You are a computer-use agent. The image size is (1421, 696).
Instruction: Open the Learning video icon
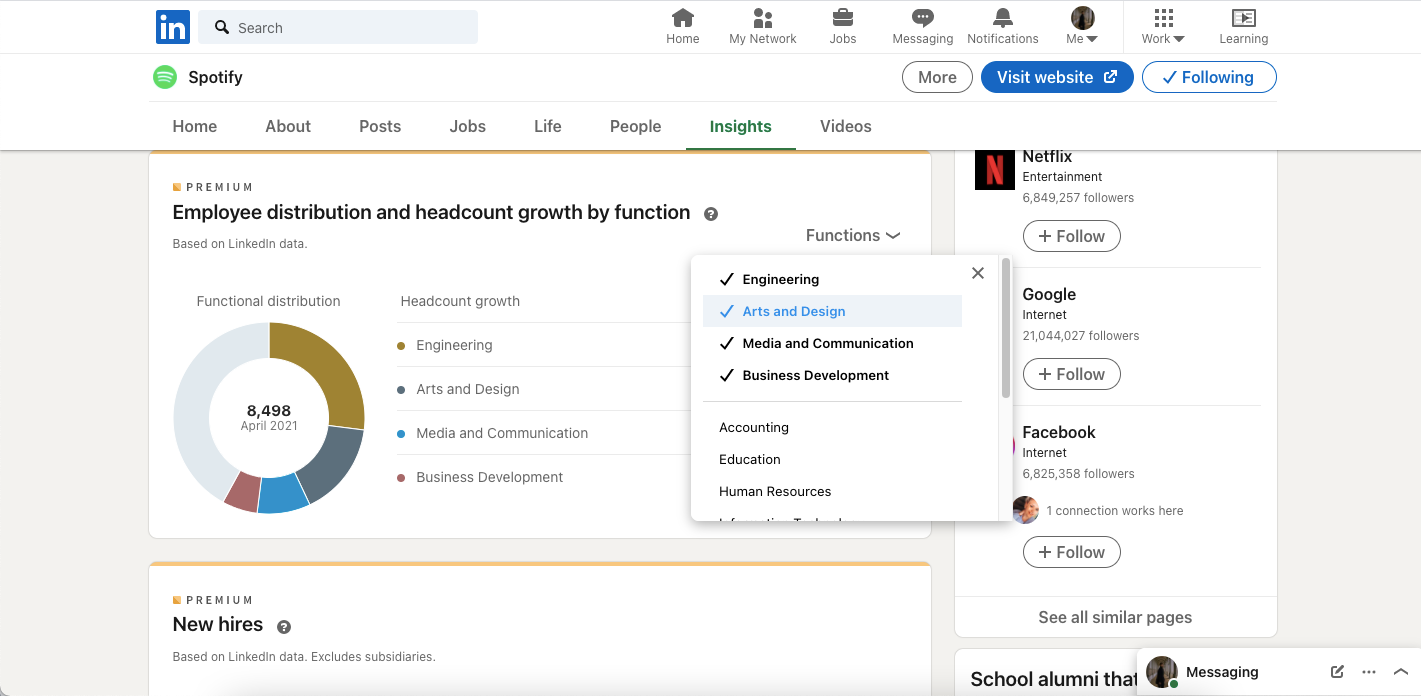click(1243, 18)
